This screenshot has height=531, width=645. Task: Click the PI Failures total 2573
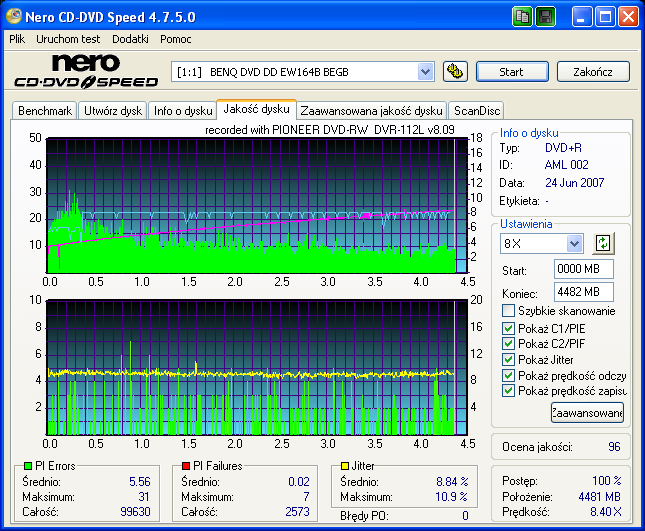297,512
